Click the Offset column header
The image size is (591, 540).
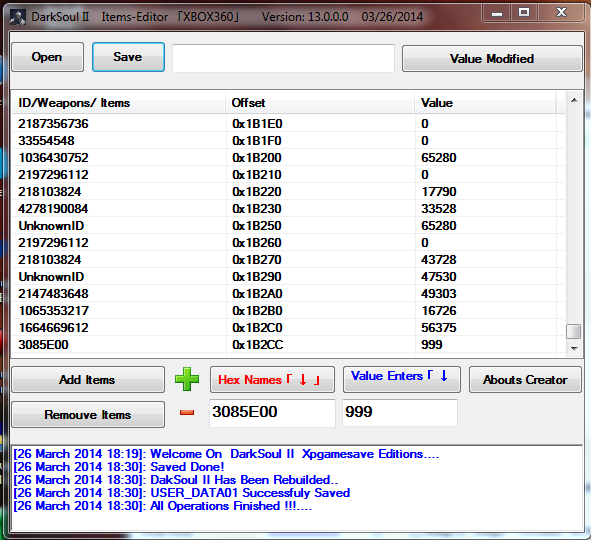coord(320,103)
